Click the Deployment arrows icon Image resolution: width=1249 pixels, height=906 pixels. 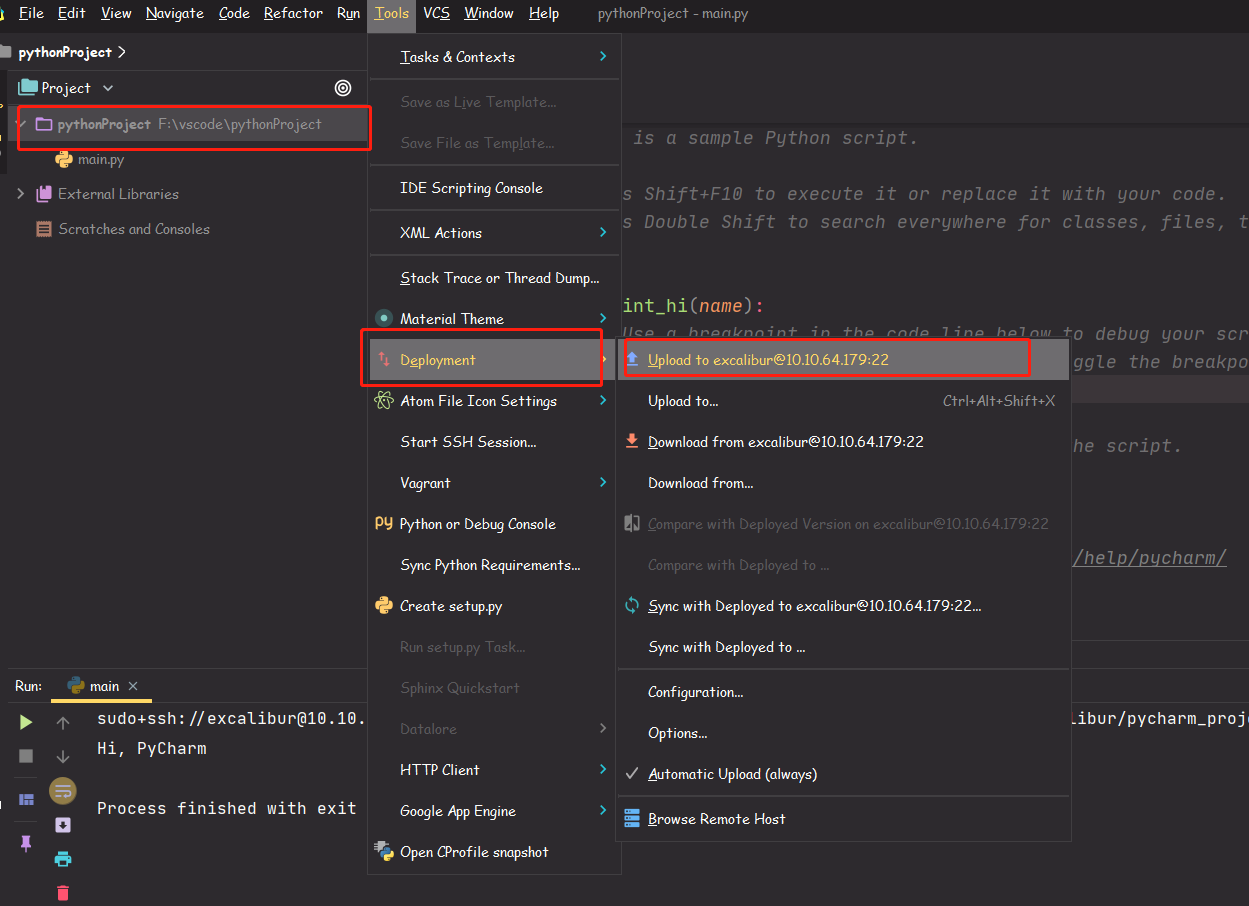tap(384, 360)
